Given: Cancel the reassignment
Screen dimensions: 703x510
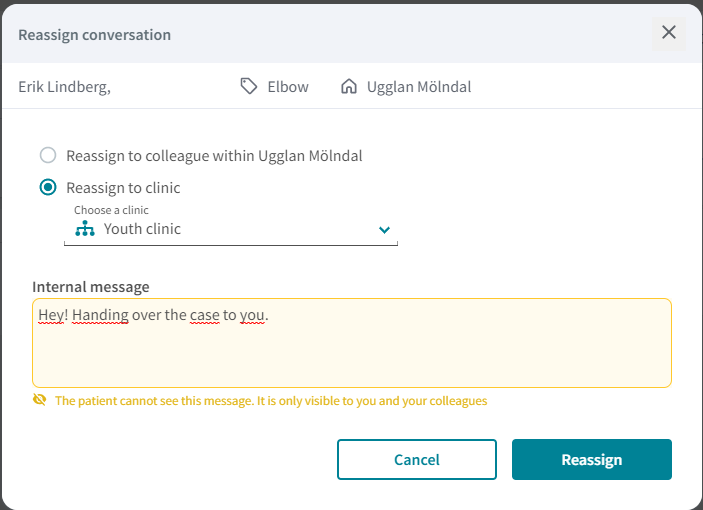Looking at the screenshot, I should 417,459.
